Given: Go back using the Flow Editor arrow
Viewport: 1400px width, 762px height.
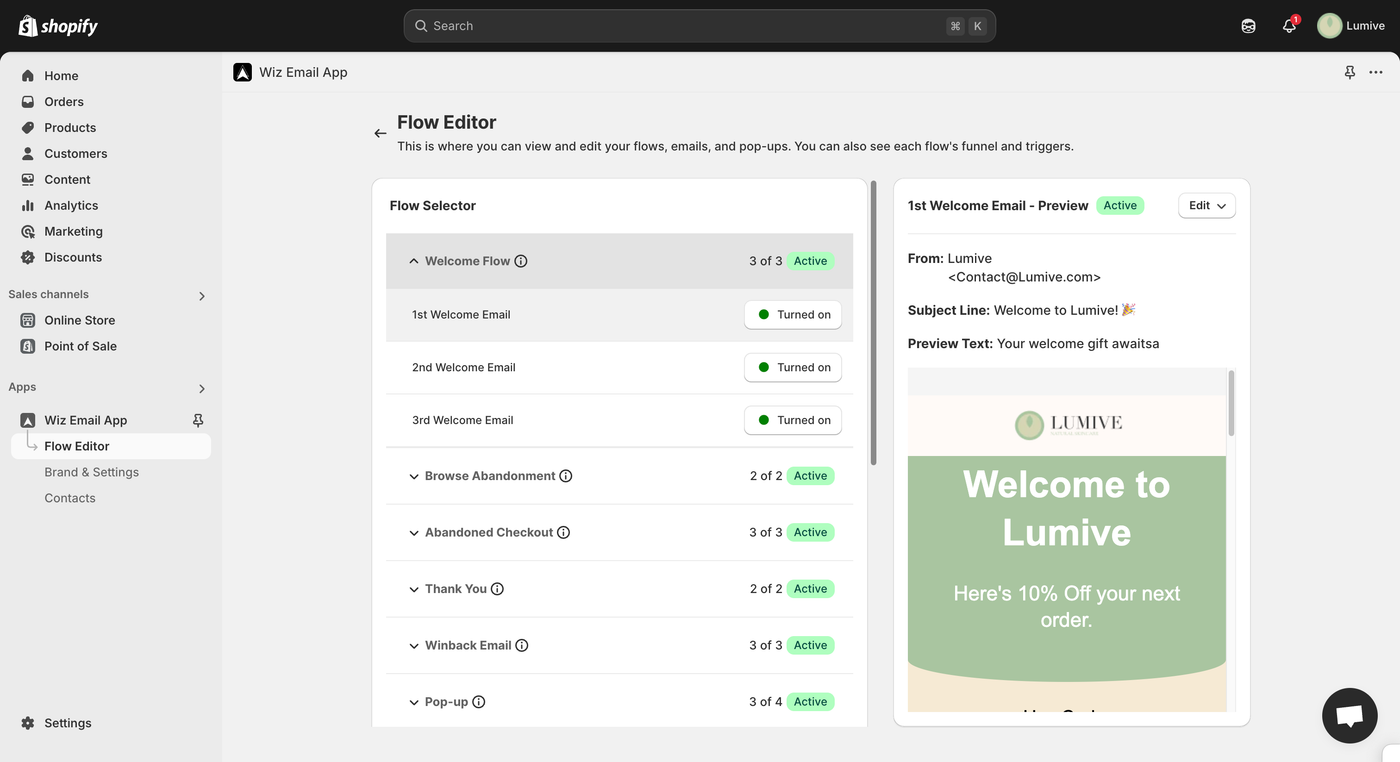Looking at the screenshot, I should [x=380, y=133].
